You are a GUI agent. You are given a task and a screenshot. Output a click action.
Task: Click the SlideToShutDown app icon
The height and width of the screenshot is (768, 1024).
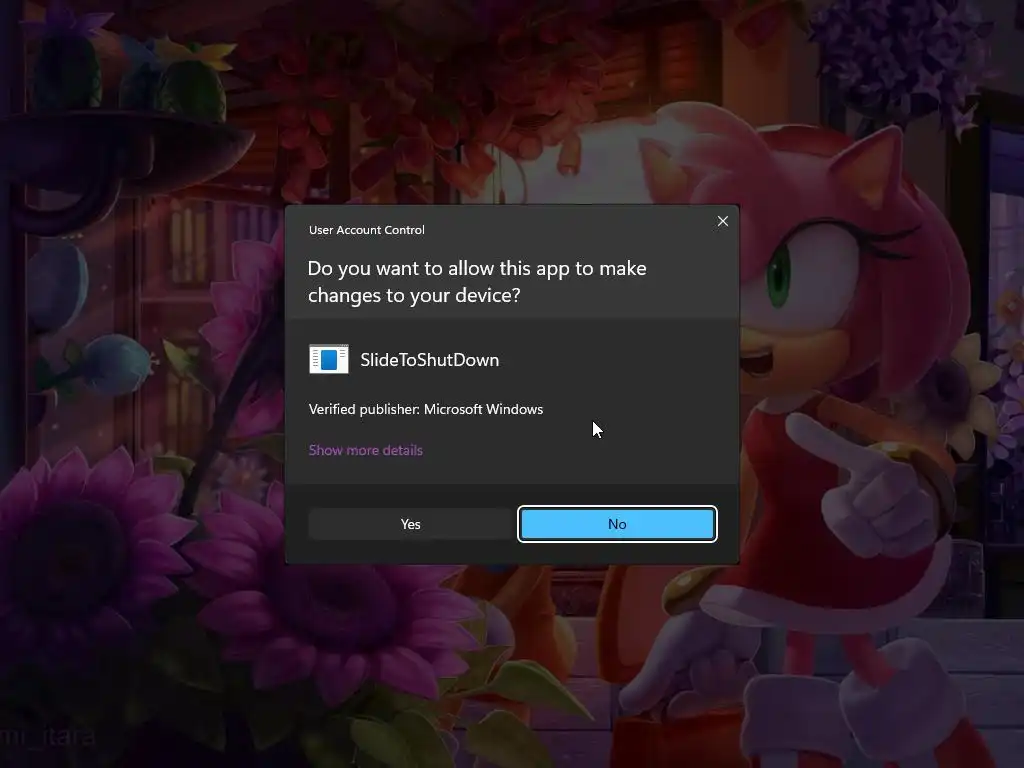pos(328,359)
